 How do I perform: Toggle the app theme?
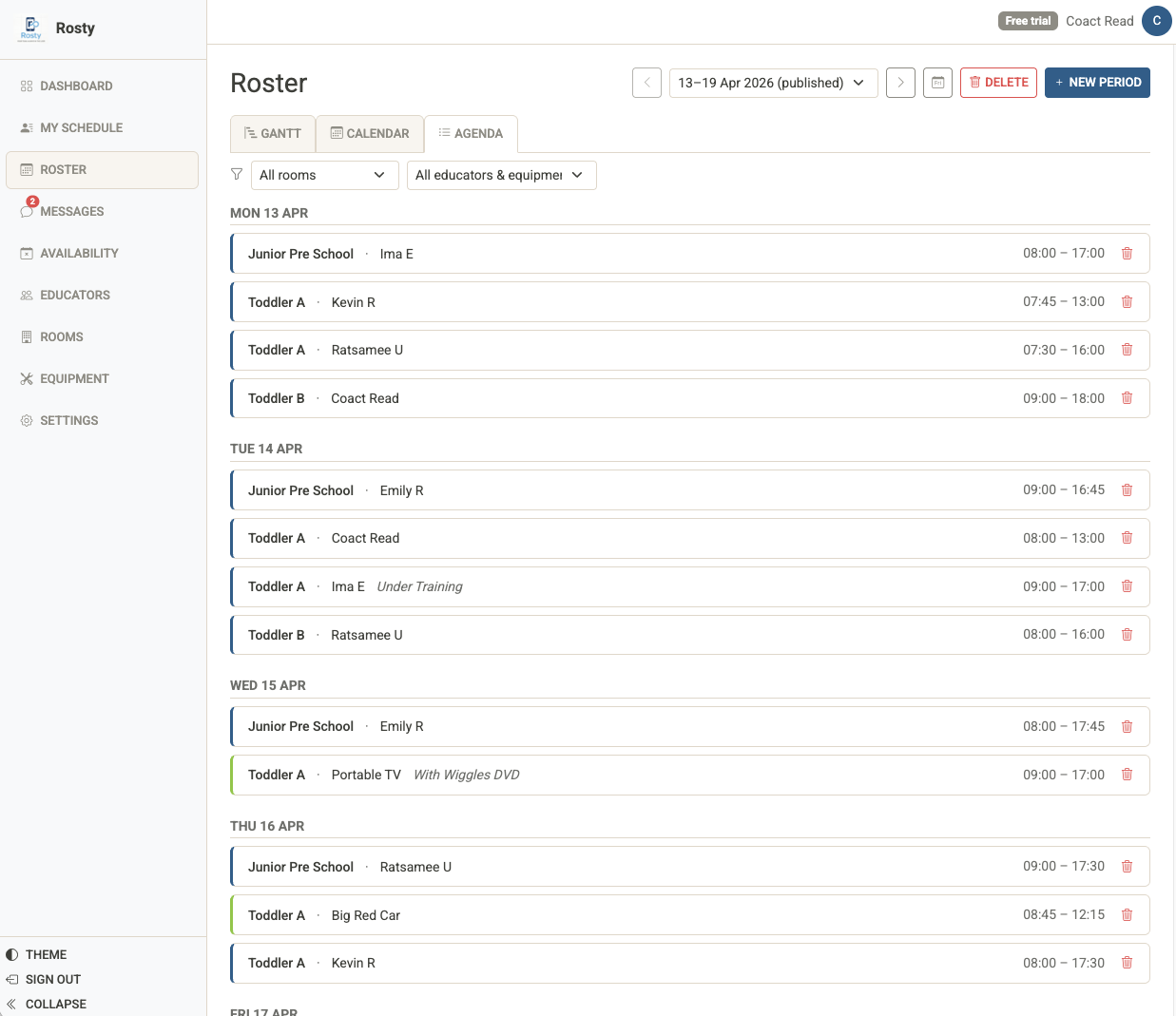click(x=10, y=954)
